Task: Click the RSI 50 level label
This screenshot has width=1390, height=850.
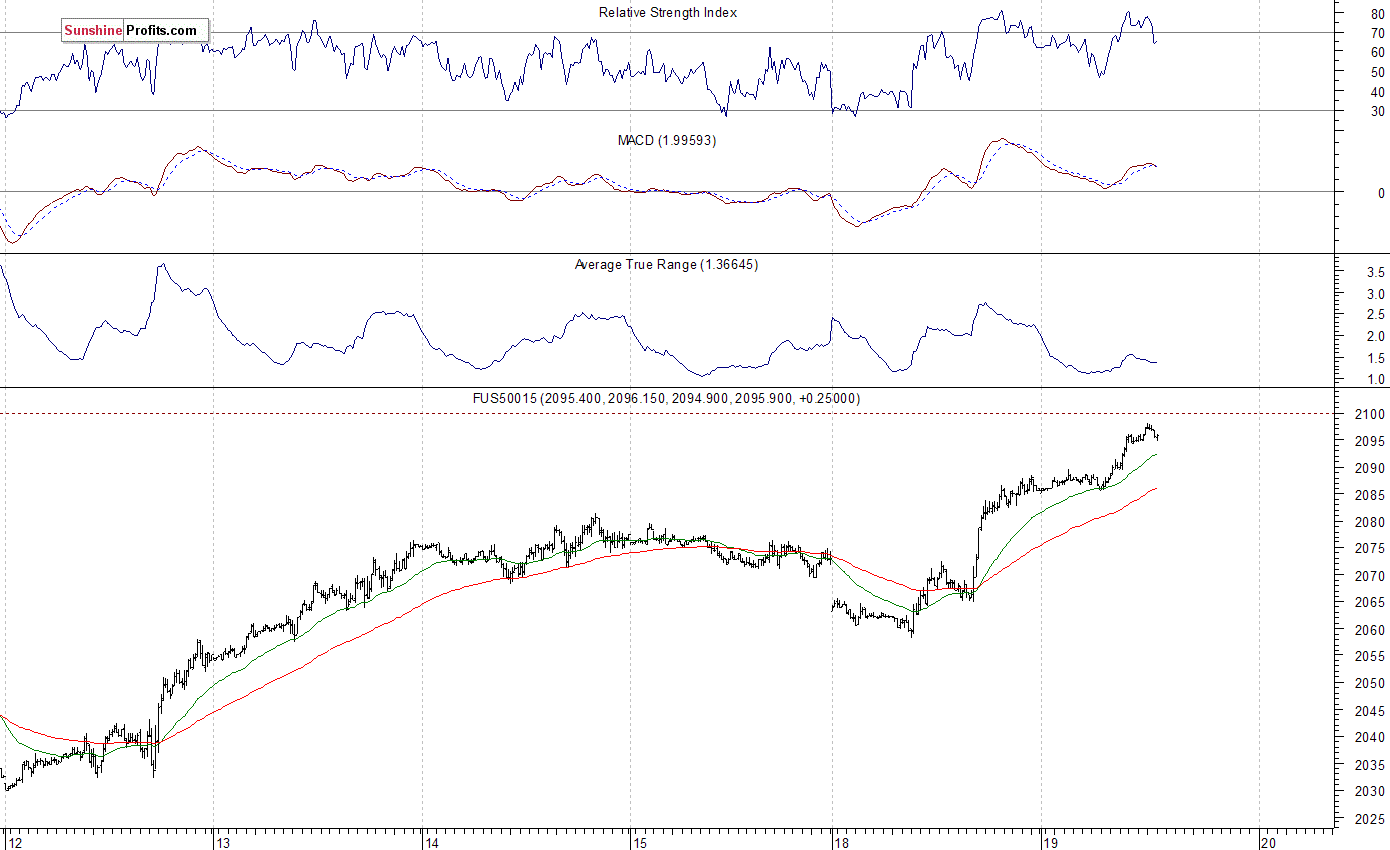Action: click(x=1377, y=72)
